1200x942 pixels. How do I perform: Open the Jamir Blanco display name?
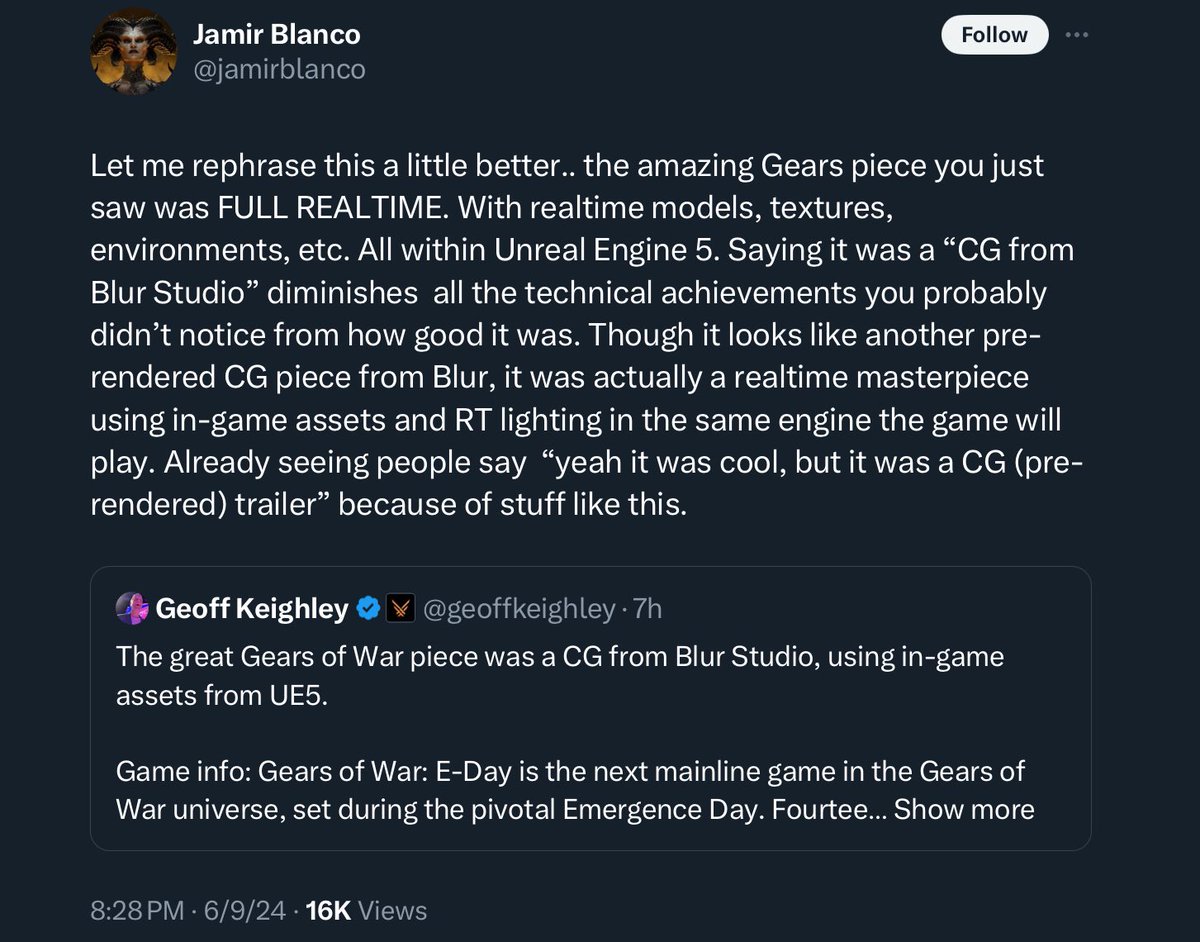point(277,35)
